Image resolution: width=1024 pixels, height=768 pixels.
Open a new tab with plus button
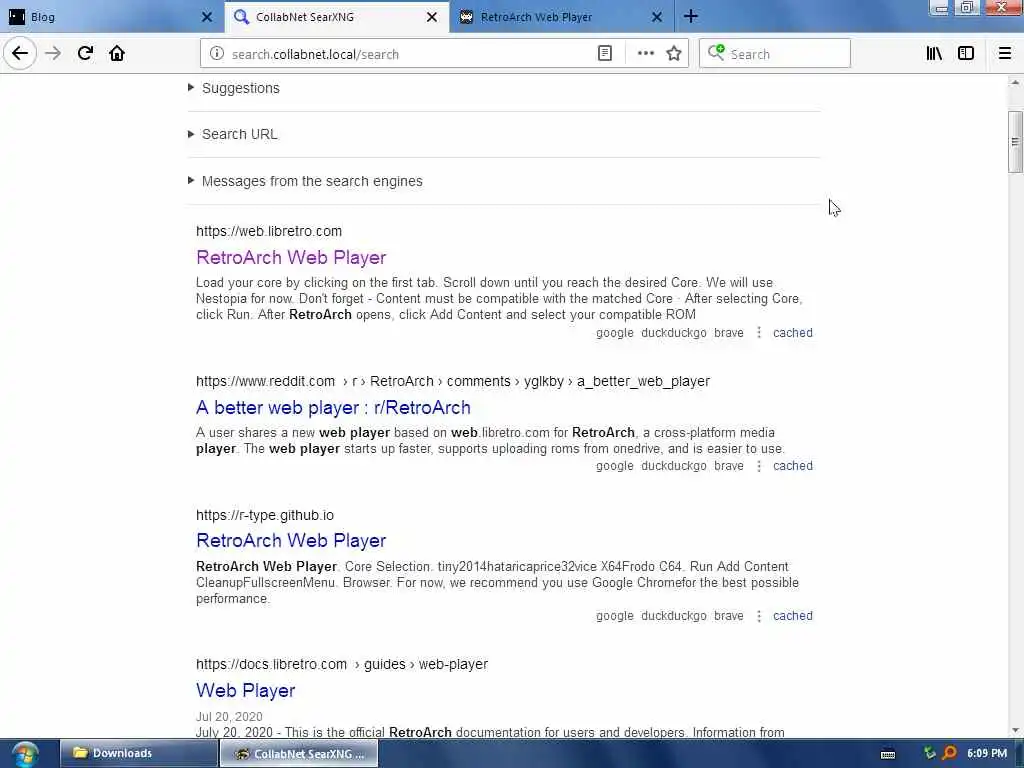(x=691, y=16)
